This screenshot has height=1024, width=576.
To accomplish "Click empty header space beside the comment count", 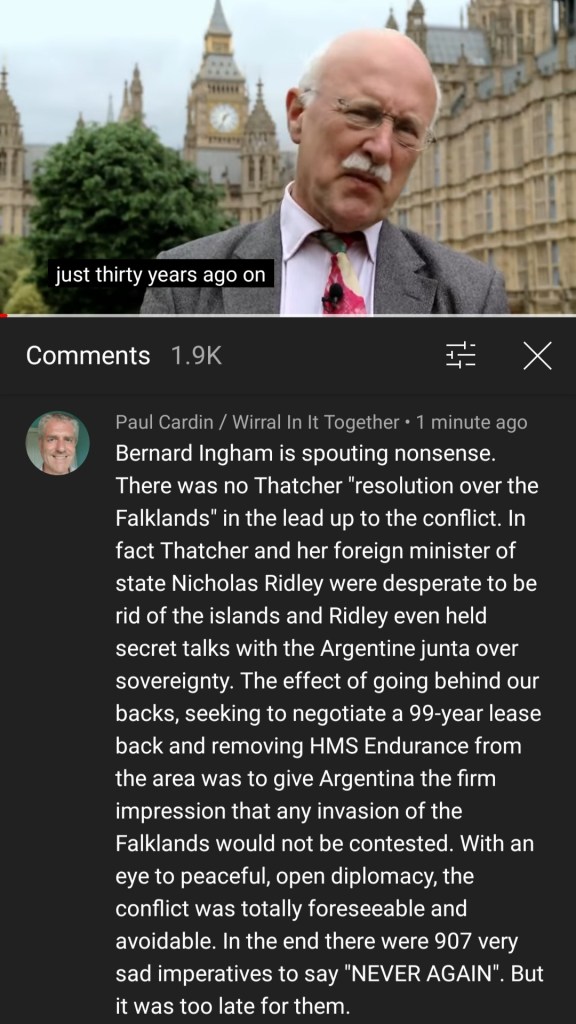I will pos(333,356).
